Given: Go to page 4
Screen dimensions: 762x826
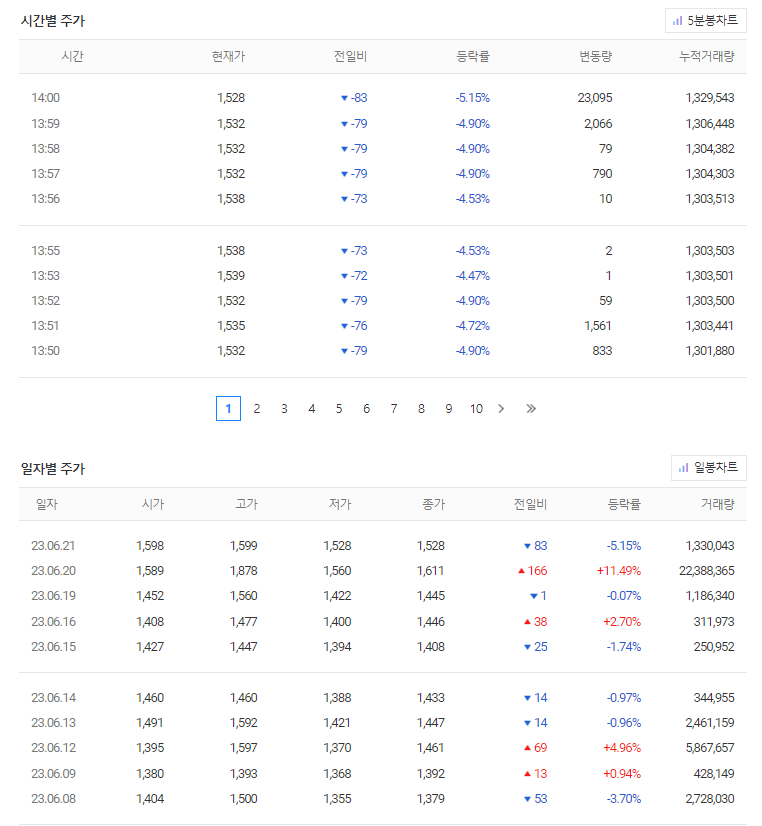Looking at the screenshot, I should point(312,409).
